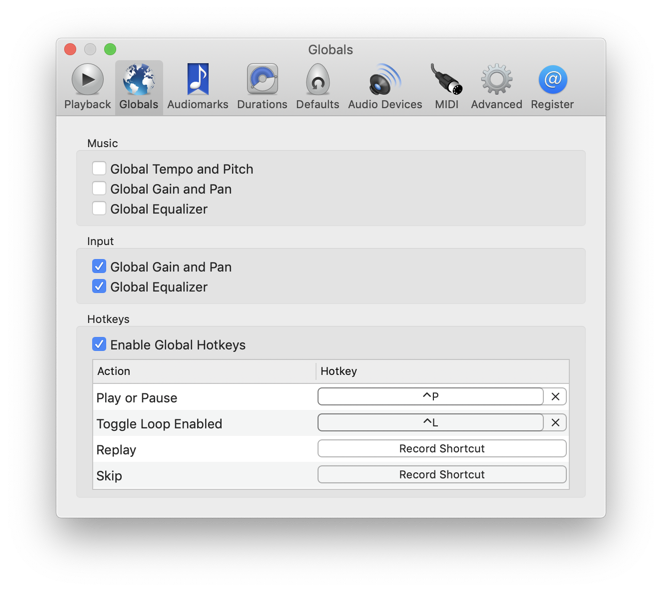This screenshot has height=592, width=662.
Task: Clear the Play or Pause hotkey
Action: coord(556,397)
